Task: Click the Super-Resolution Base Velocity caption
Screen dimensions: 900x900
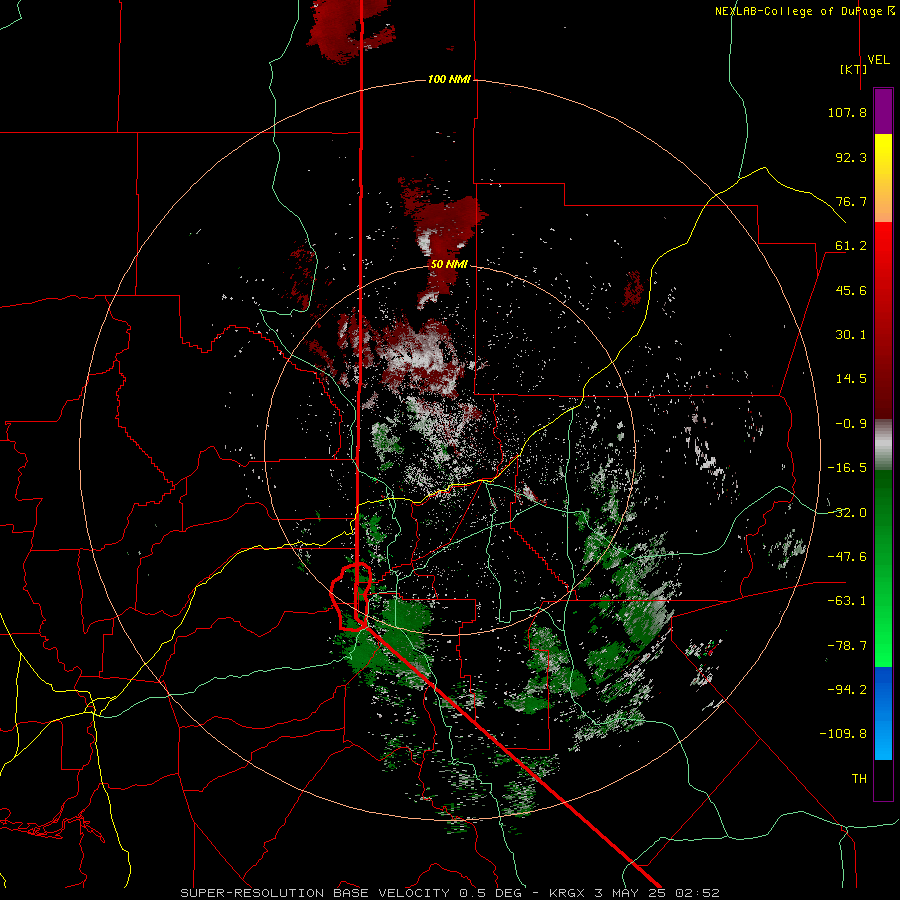Action: click(449, 893)
